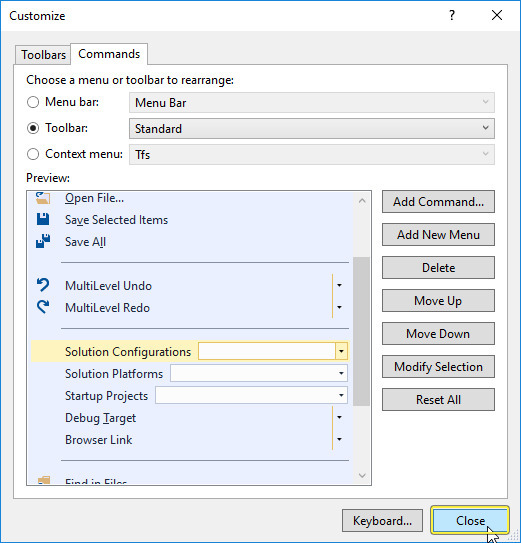Close the Customize dialog with X
This screenshot has width=521, height=543.
[x=497, y=15]
